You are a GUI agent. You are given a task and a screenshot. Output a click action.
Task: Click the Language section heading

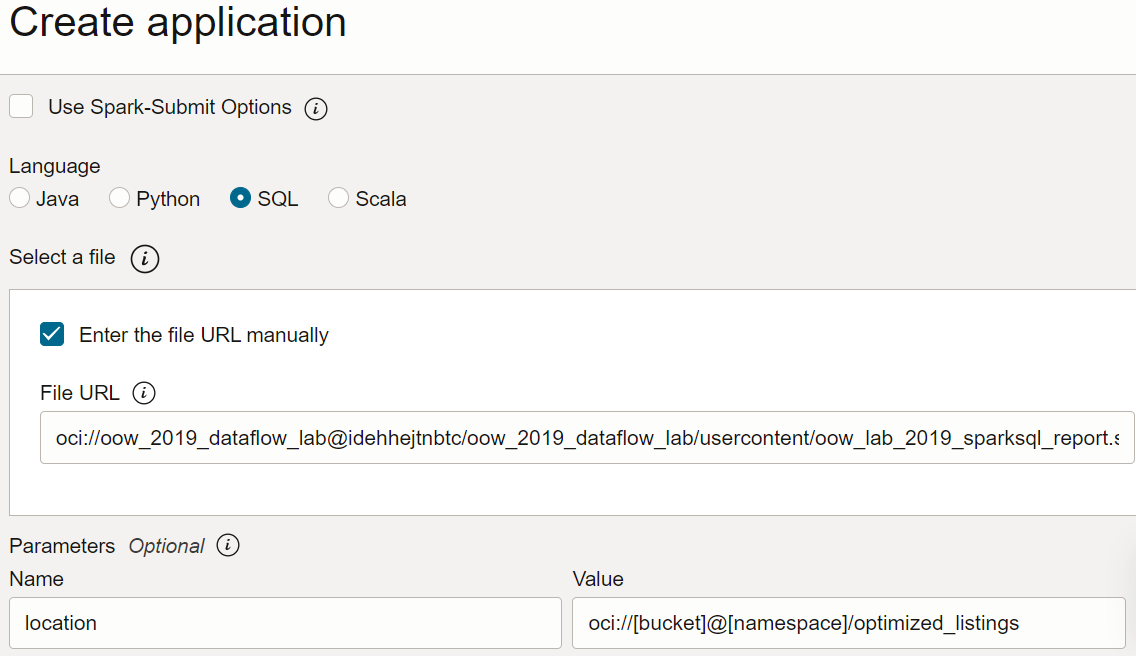pos(54,166)
